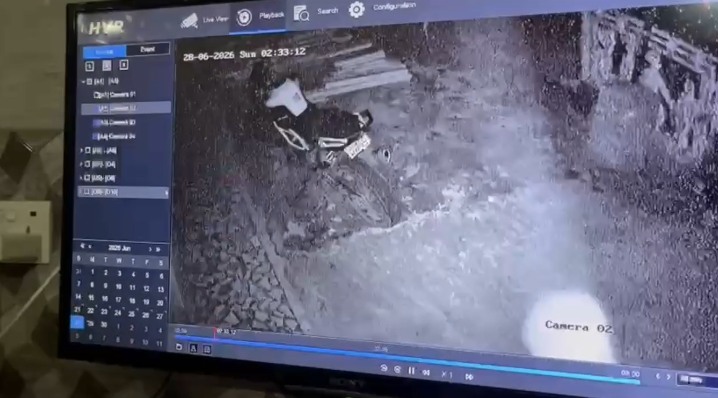This screenshot has height=398, width=718.
Task: Select June 24 in the calendar
Action: click(x=118, y=313)
